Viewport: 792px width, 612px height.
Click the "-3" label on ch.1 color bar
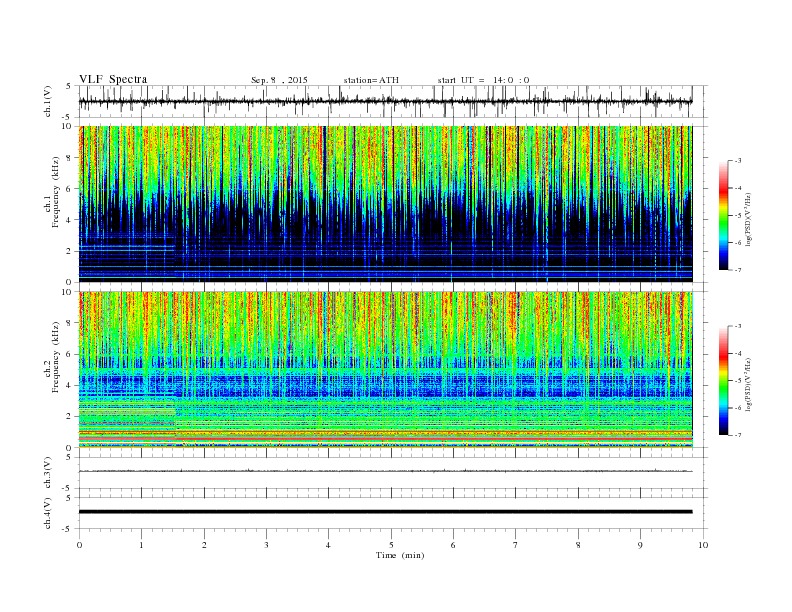[x=737, y=161]
